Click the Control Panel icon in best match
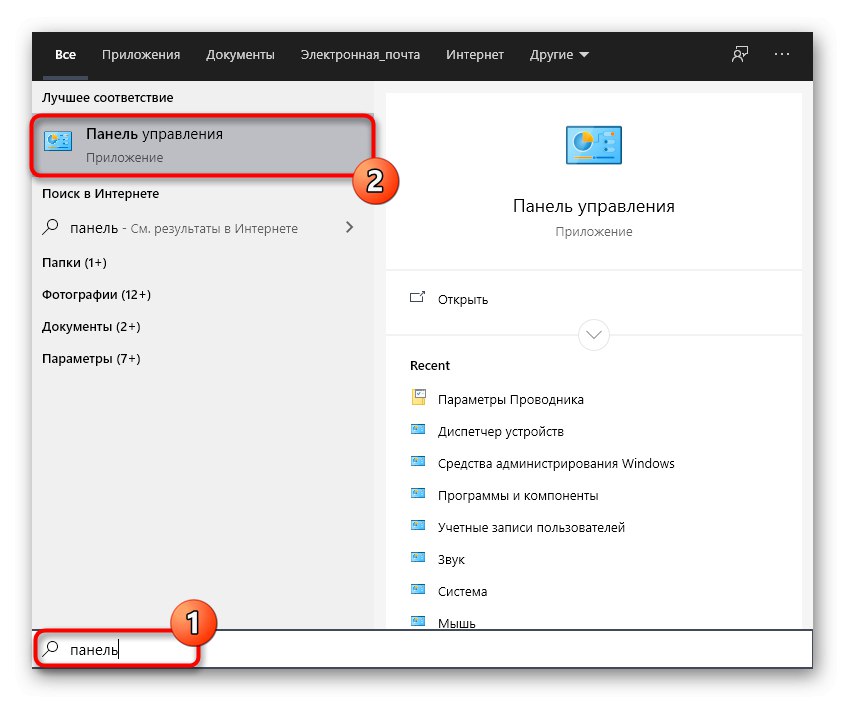This screenshot has width=845, height=701. (x=58, y=144)
